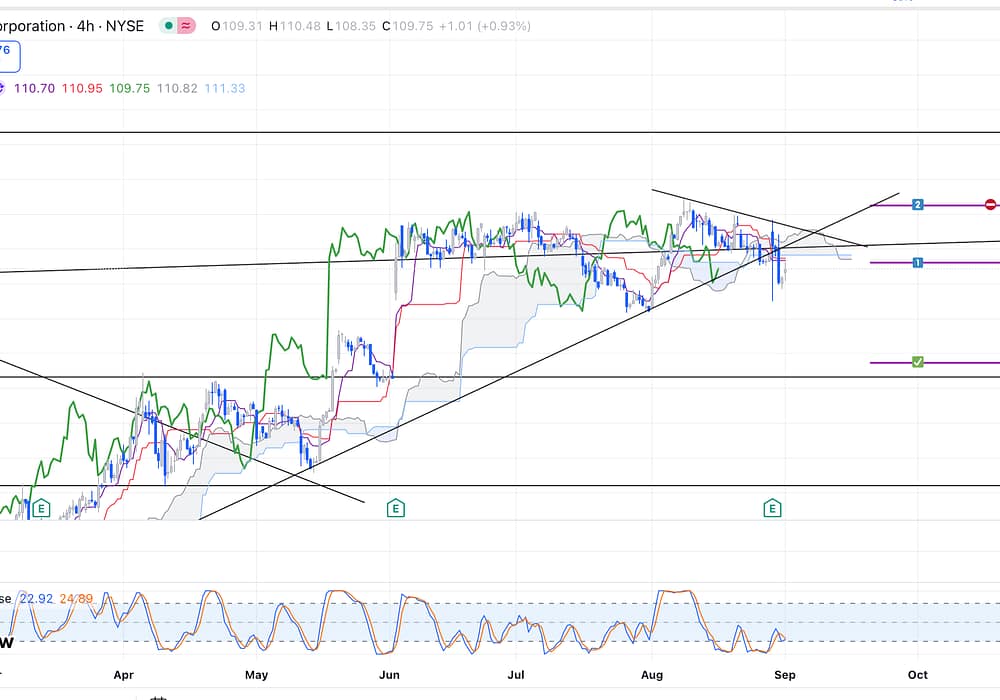Click the red no-entry circle icon

pos(990,205)
